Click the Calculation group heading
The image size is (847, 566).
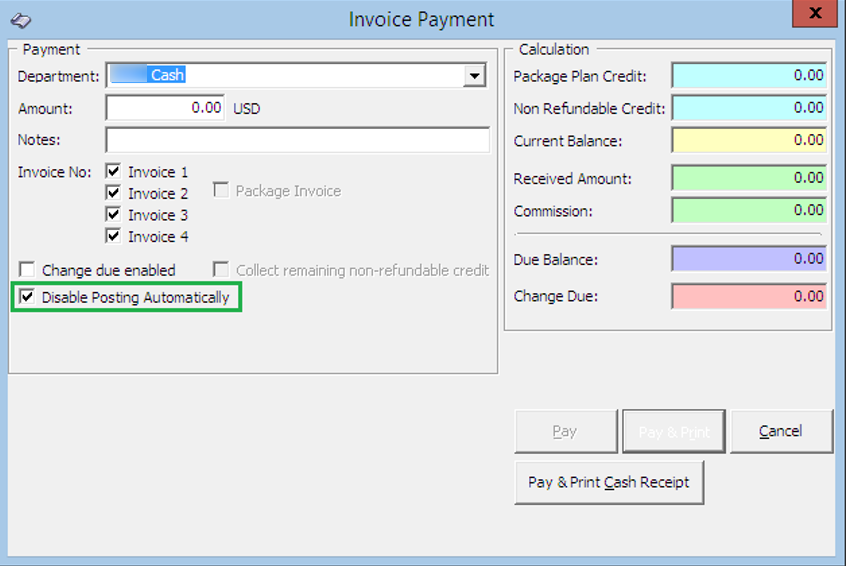pyautogui.click(x=554, y=49)
